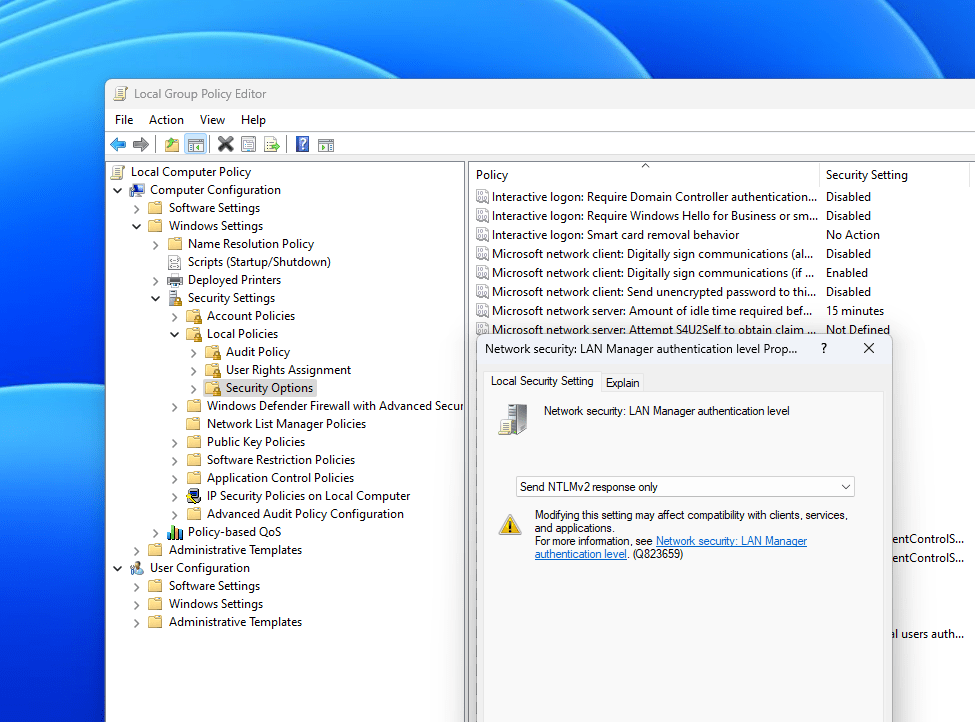This screenshot has height=722, width=975.
Task: Collapse the Security Settings node
Action: coord(155,299)
